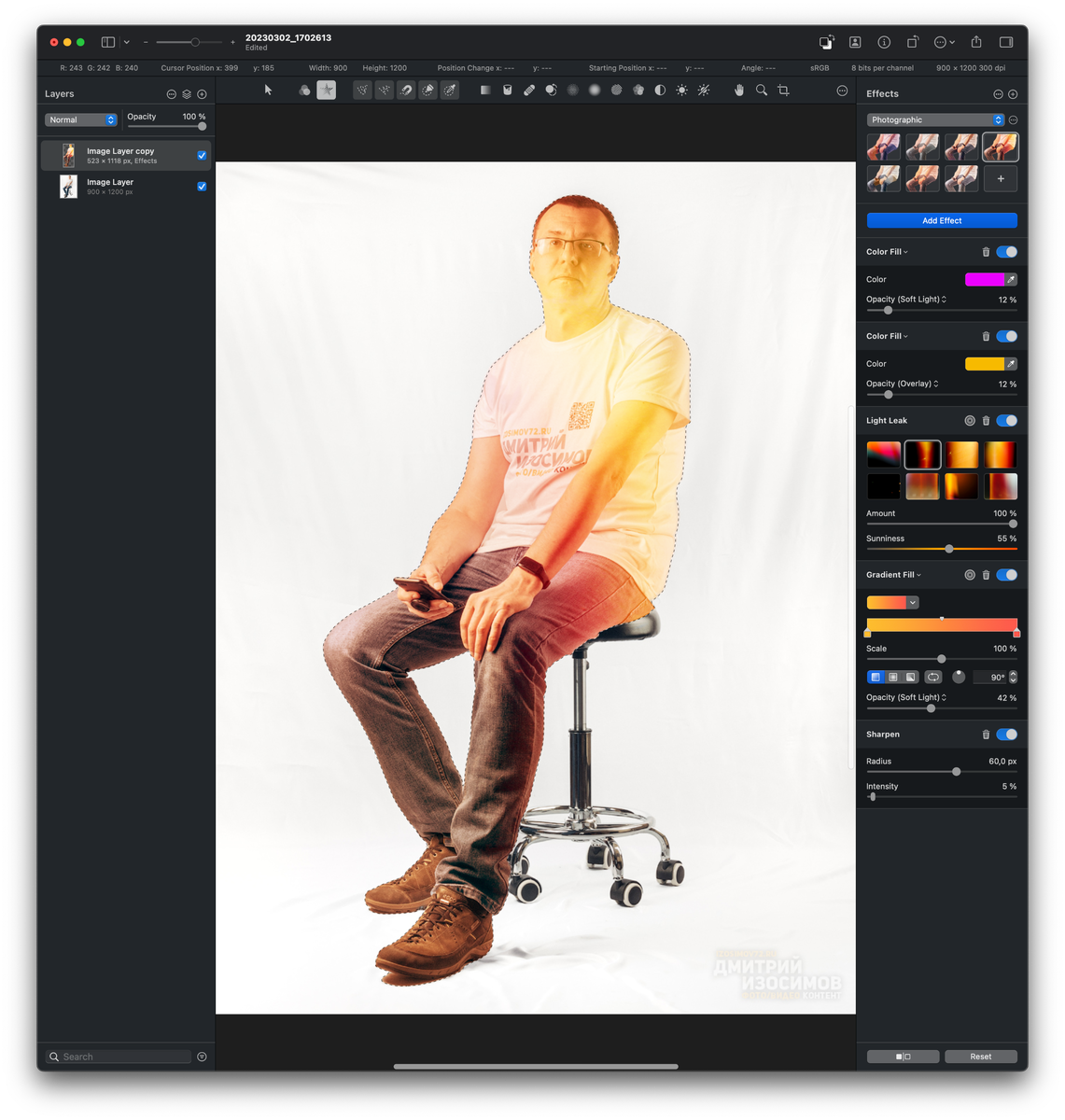Turn off the Light Leak effect switch
The image size is (1065, 1120).
[x=1007, y=421]
